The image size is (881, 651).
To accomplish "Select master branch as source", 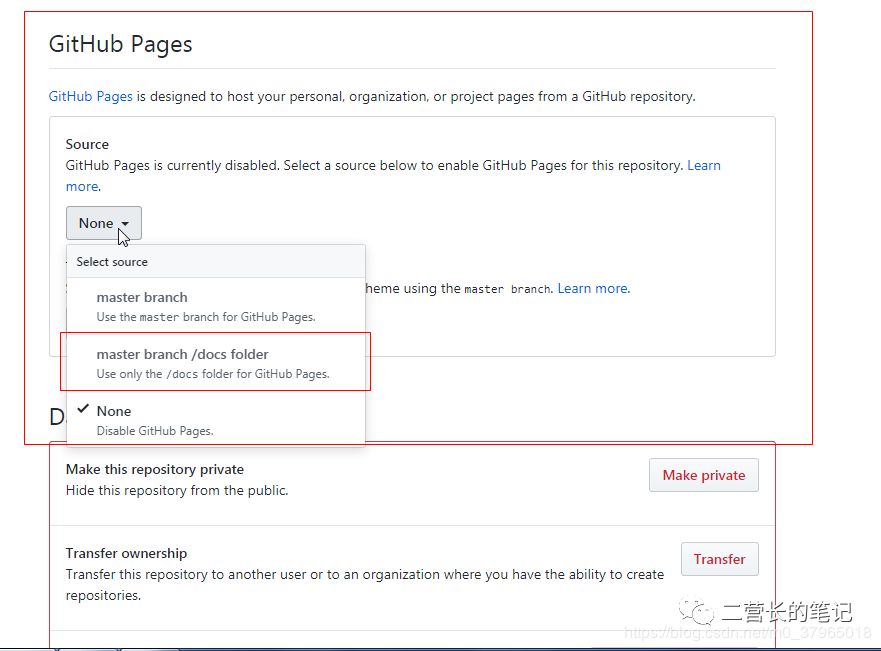I will pyautogui.click(x=216, y=306).
